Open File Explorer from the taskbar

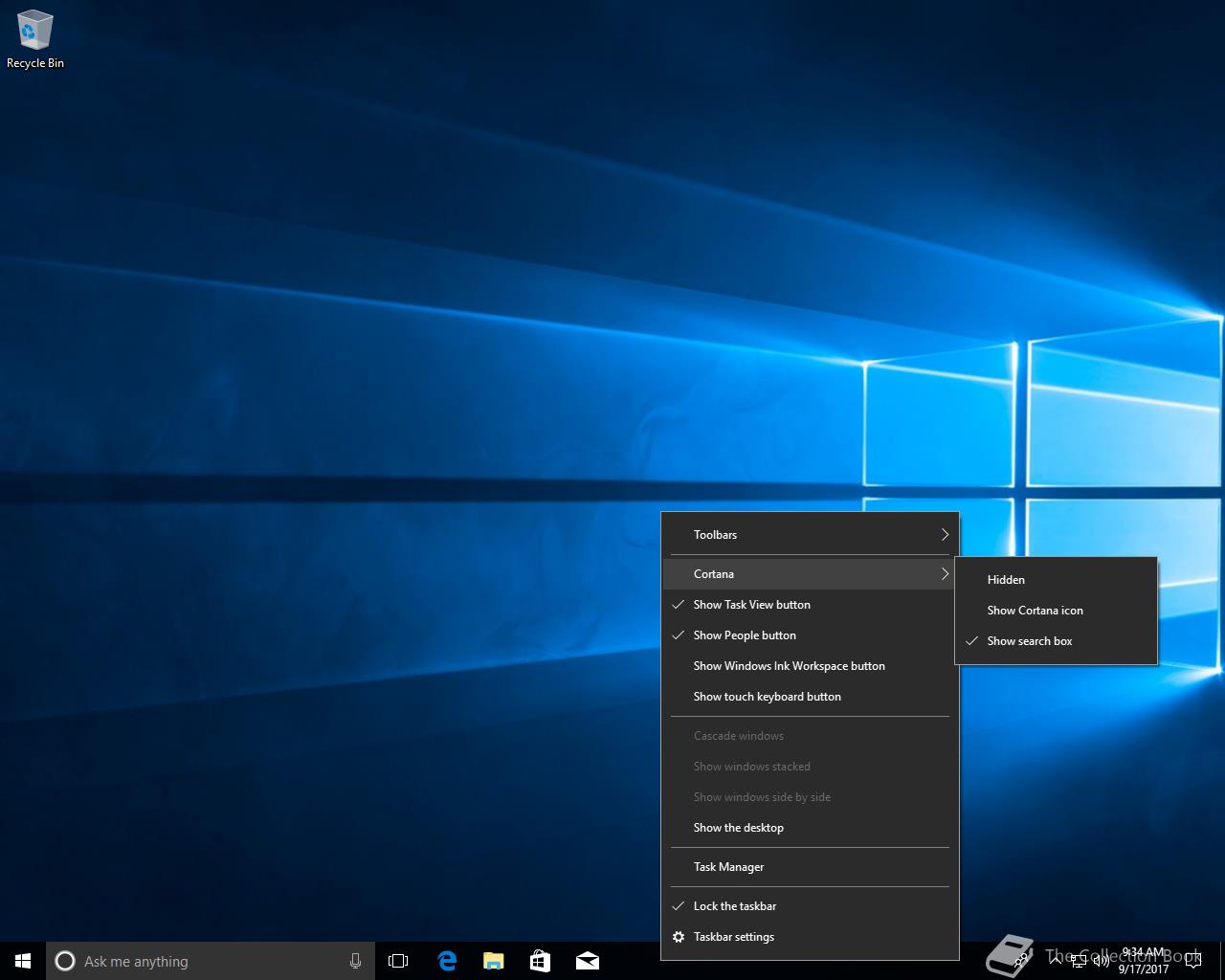coord(493,961)
